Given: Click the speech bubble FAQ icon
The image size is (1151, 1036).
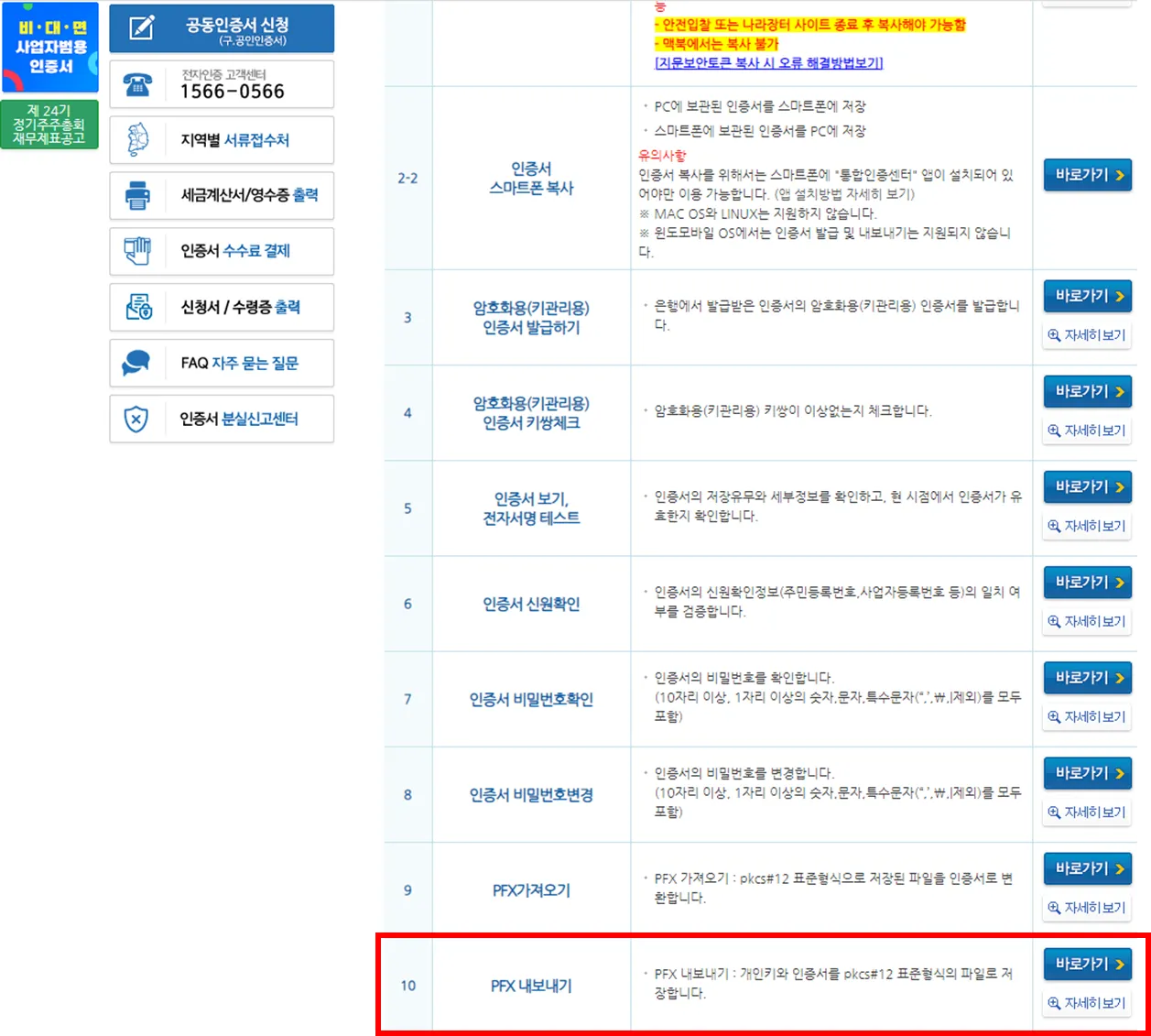Looking at the screenshot, I should [x=136, y=363].
